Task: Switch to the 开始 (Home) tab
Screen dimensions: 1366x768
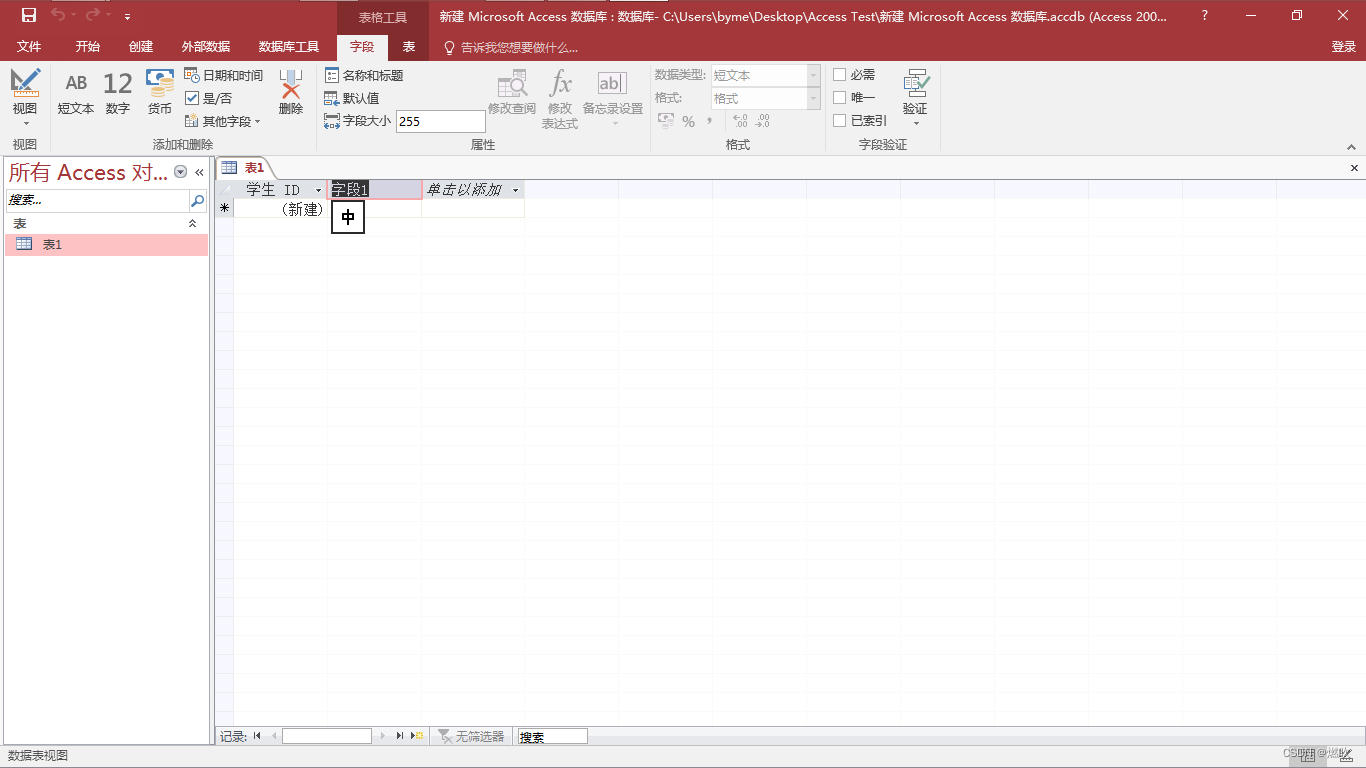Action: click(88, 47)
